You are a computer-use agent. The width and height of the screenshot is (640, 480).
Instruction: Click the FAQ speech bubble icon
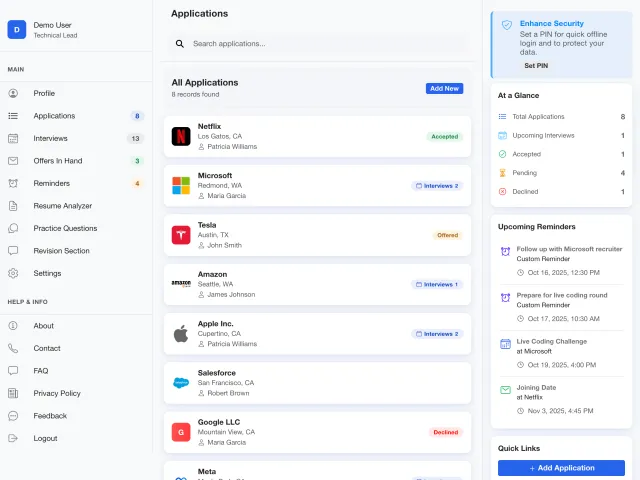(13, 371)
